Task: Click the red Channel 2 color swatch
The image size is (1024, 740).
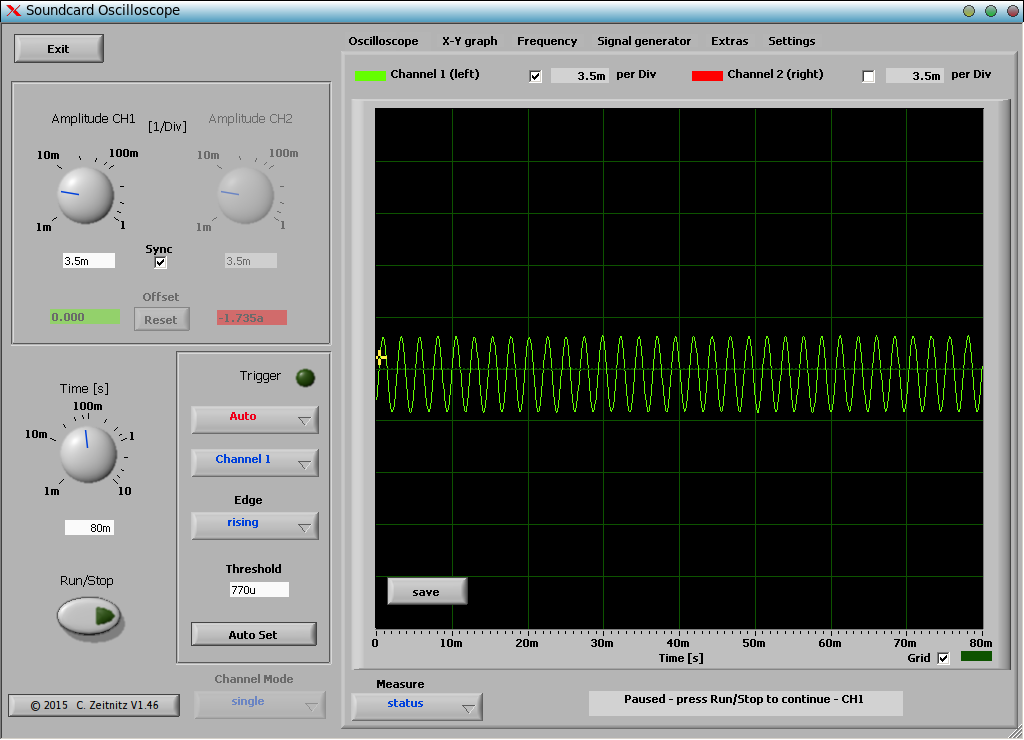Action: click(x=707, y=76)
